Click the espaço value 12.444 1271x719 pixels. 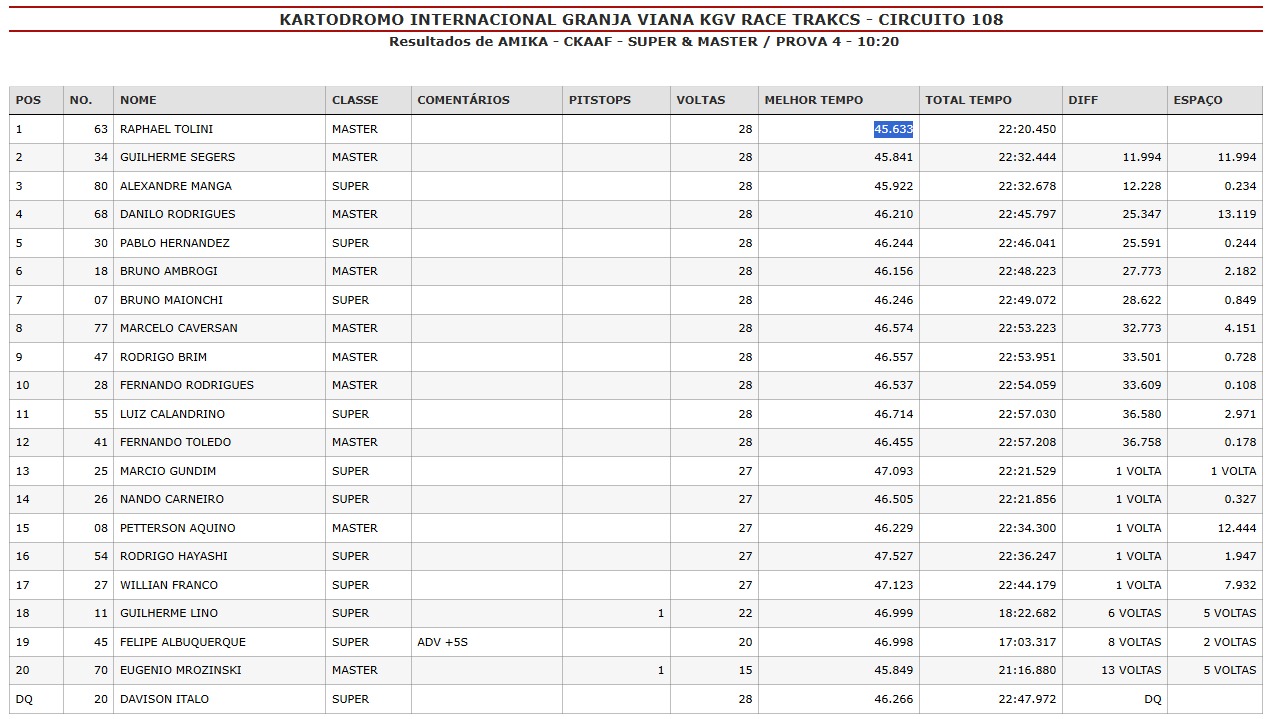pyautogui.click(x=1237, y=528)
